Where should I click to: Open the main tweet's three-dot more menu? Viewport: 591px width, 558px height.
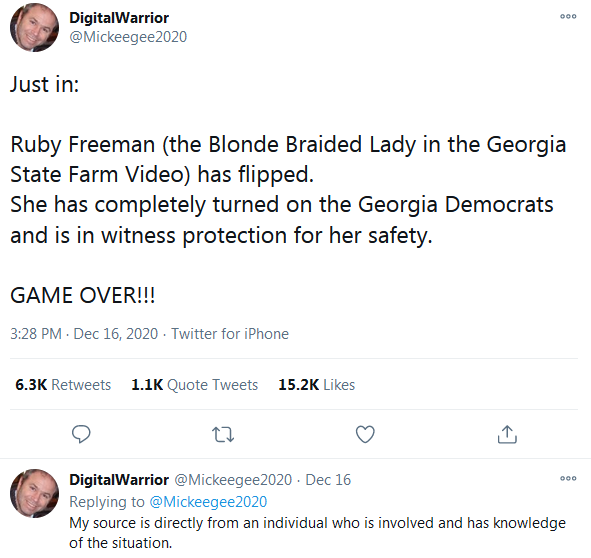568,16
